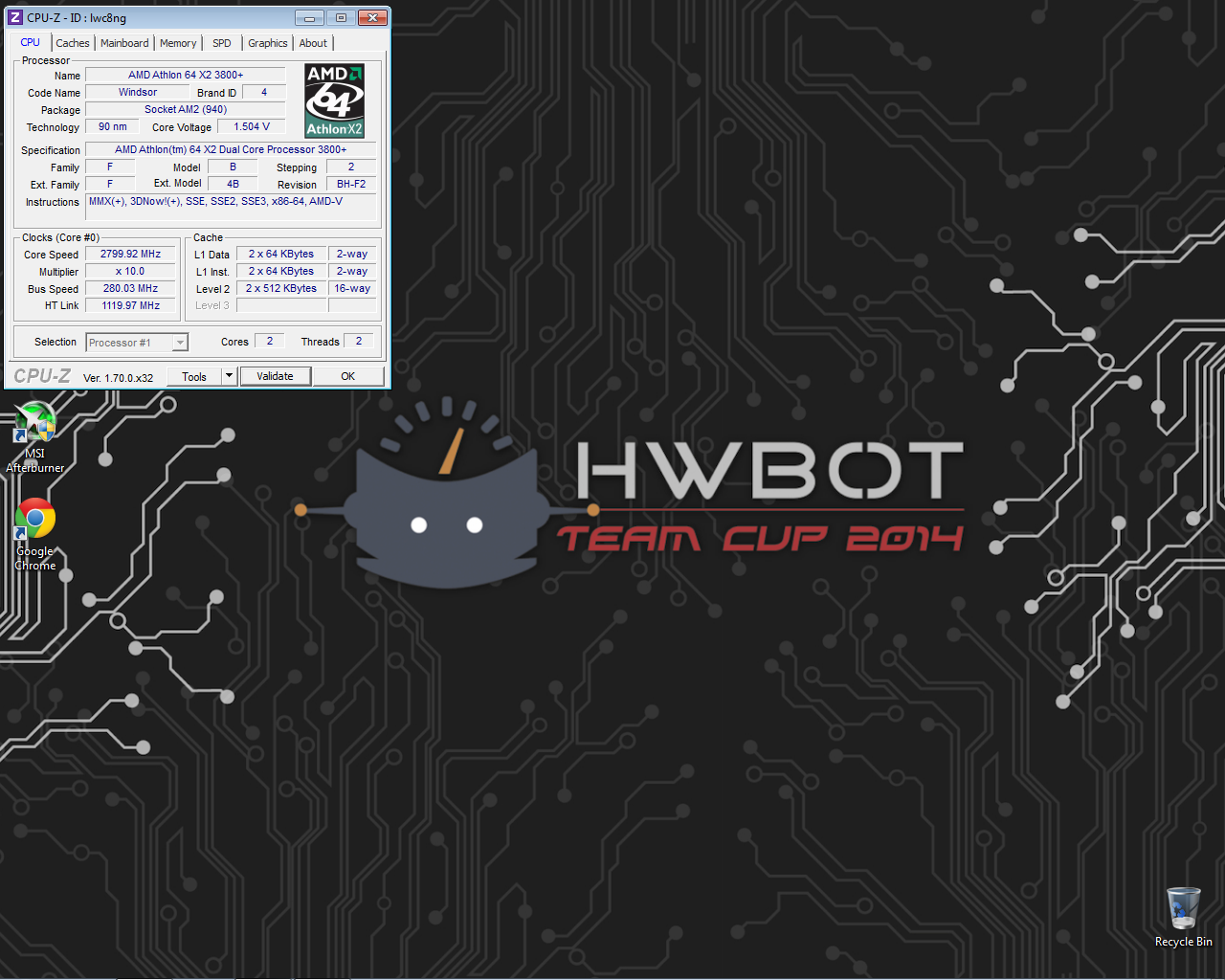
Task: Click the Brand ID value 4
Action: pos(264,92)
